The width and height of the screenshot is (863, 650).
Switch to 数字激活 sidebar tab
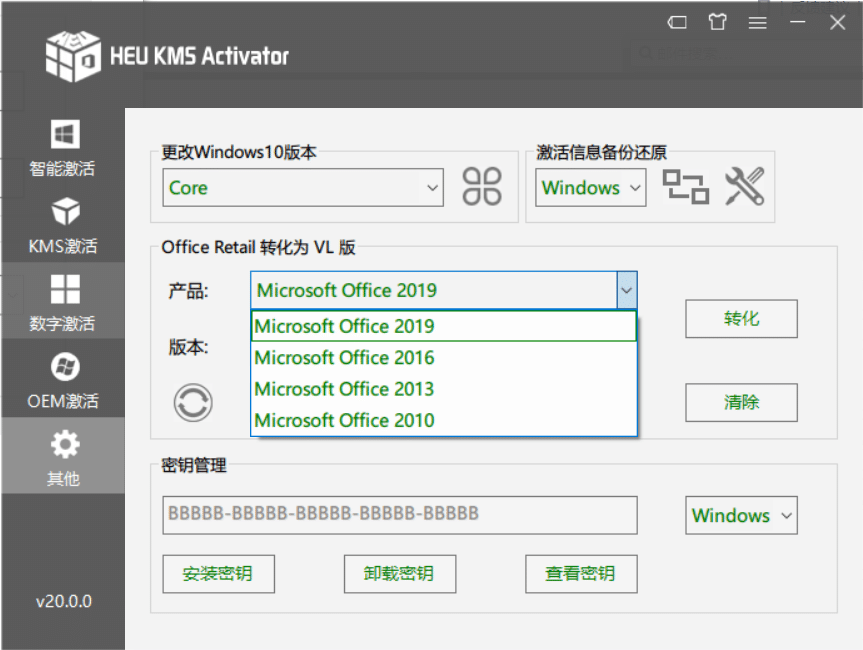click(x=63, y=301)
